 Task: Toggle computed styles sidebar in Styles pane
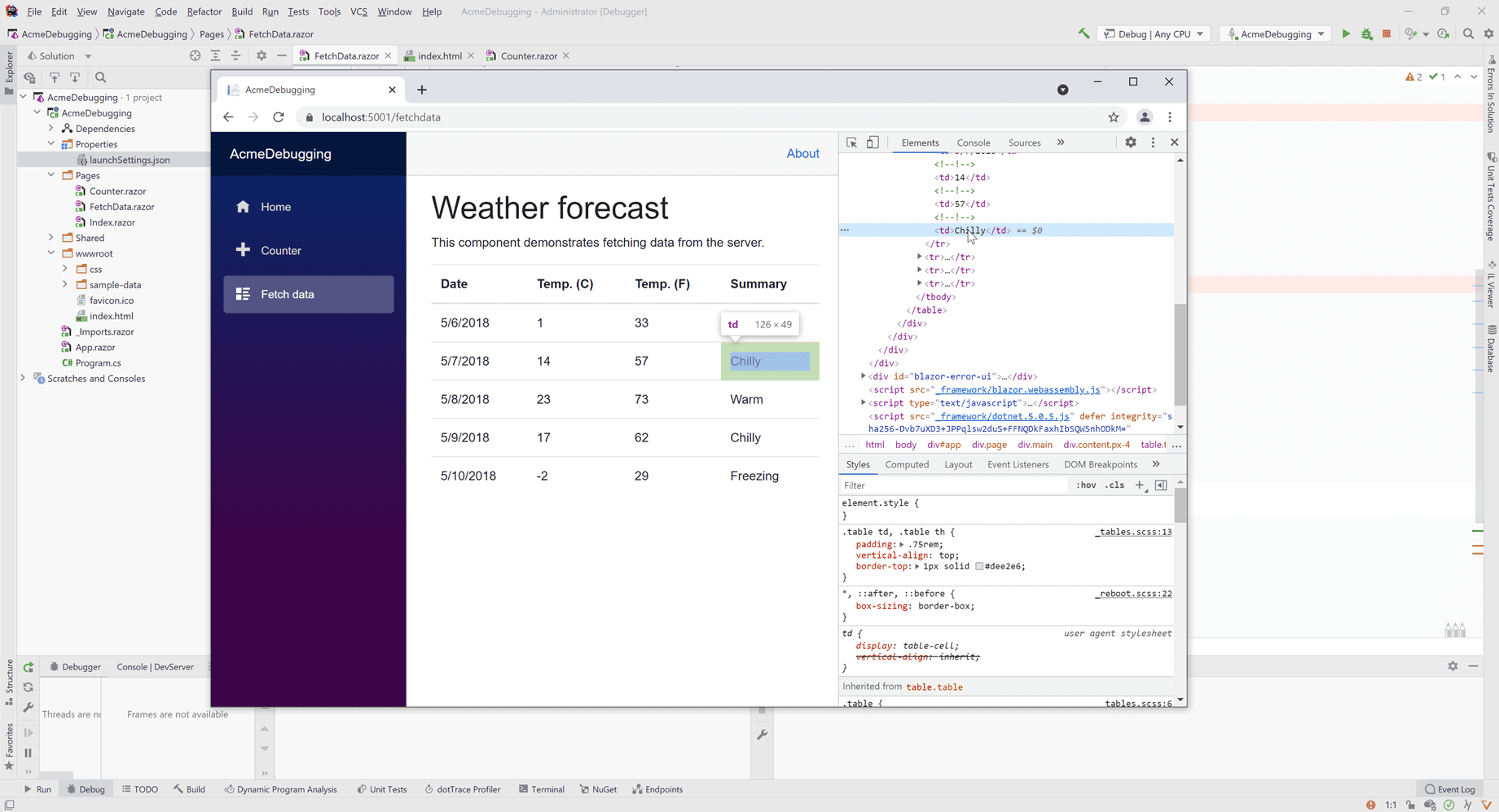[1161, 485]
